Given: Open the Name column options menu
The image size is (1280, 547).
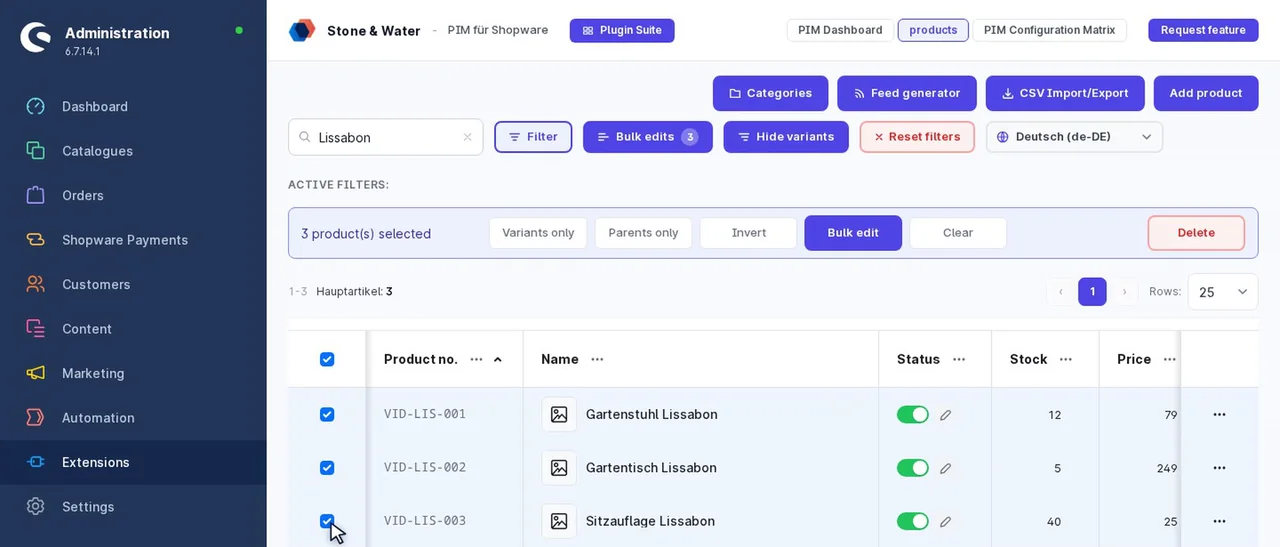Looking at the screenshot, I should pos(597,359).
